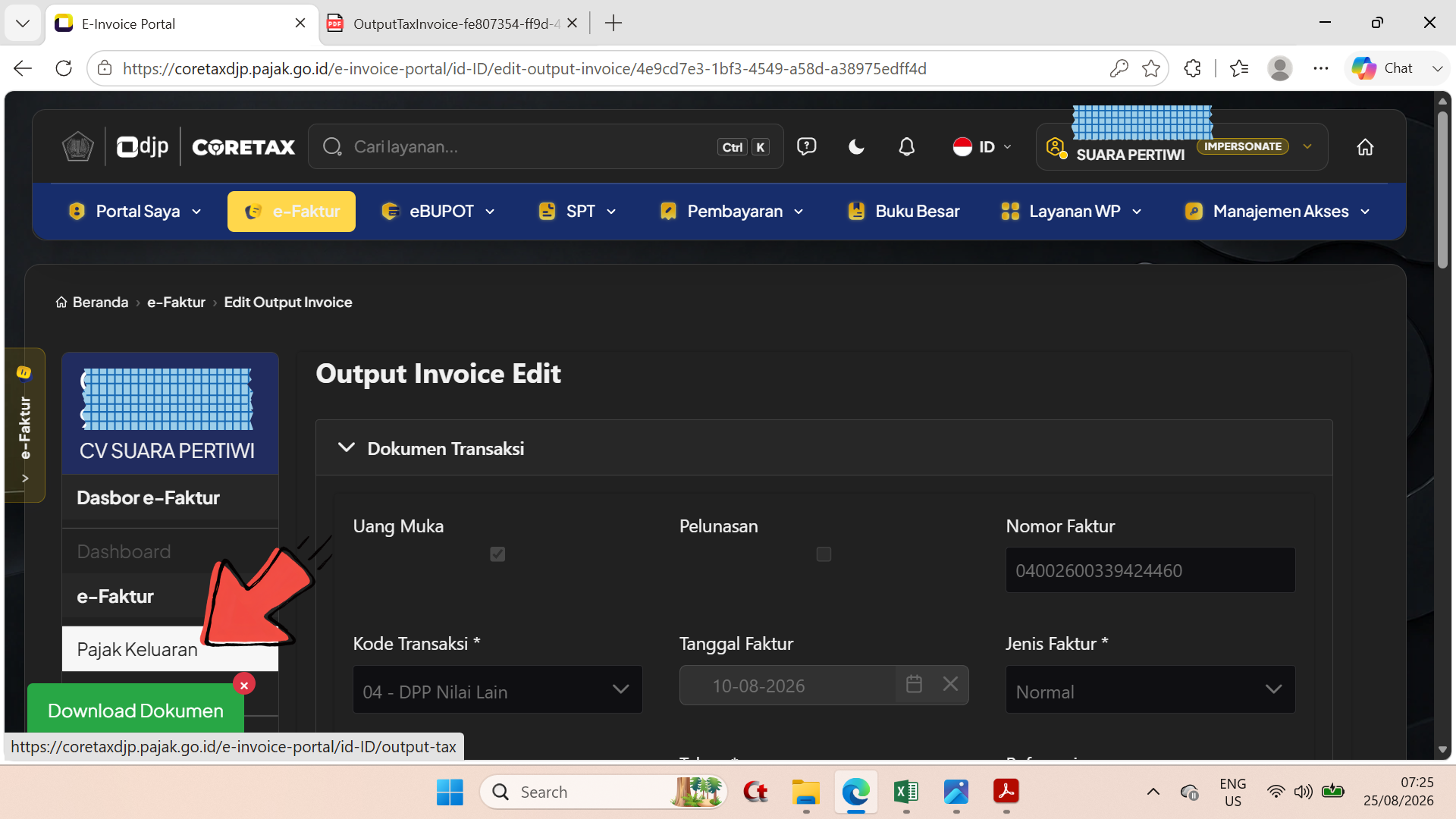The height and width of the screenshot is (819, 1456).
Task: Open browser favorites list icon
Action: click(1239, 68)
